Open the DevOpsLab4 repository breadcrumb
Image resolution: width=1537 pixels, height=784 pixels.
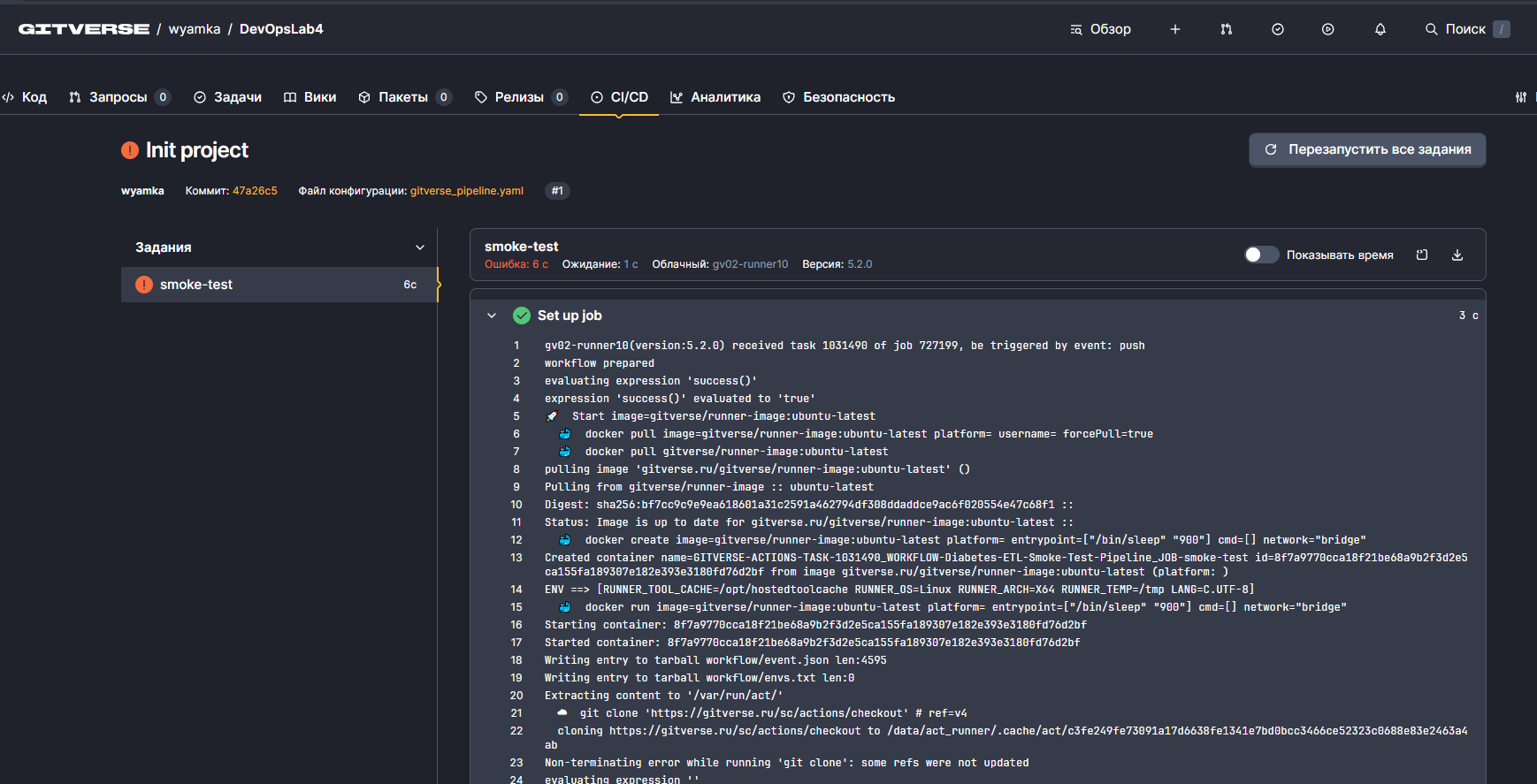(281, 29)
